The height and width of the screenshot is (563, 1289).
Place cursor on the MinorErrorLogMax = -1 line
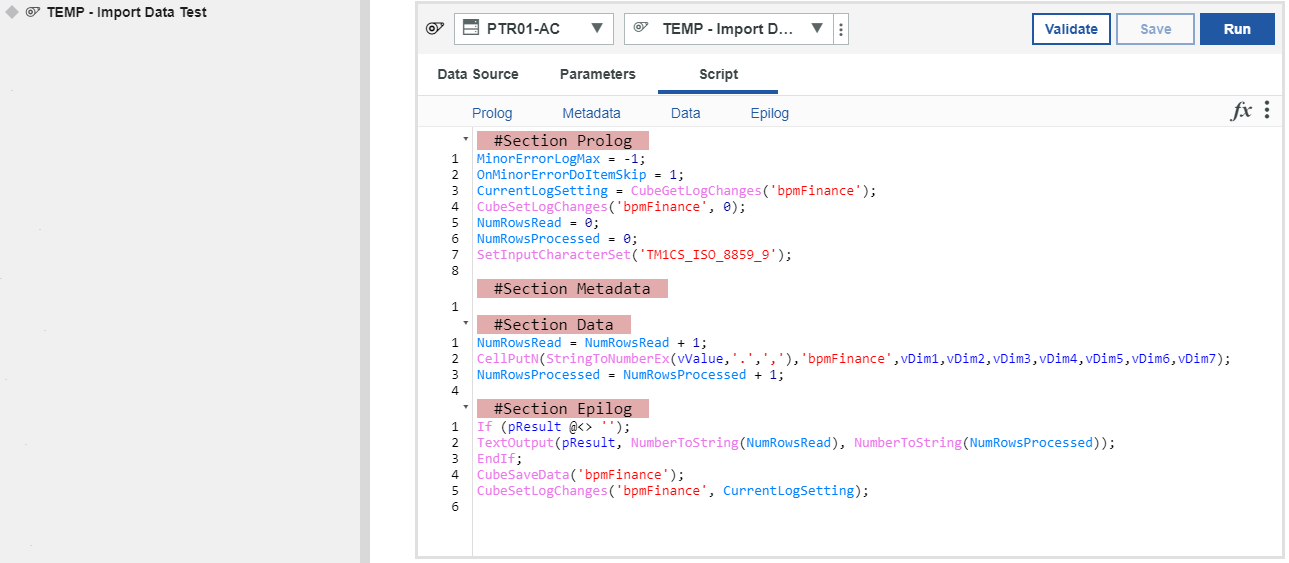[x=561, y=158]
